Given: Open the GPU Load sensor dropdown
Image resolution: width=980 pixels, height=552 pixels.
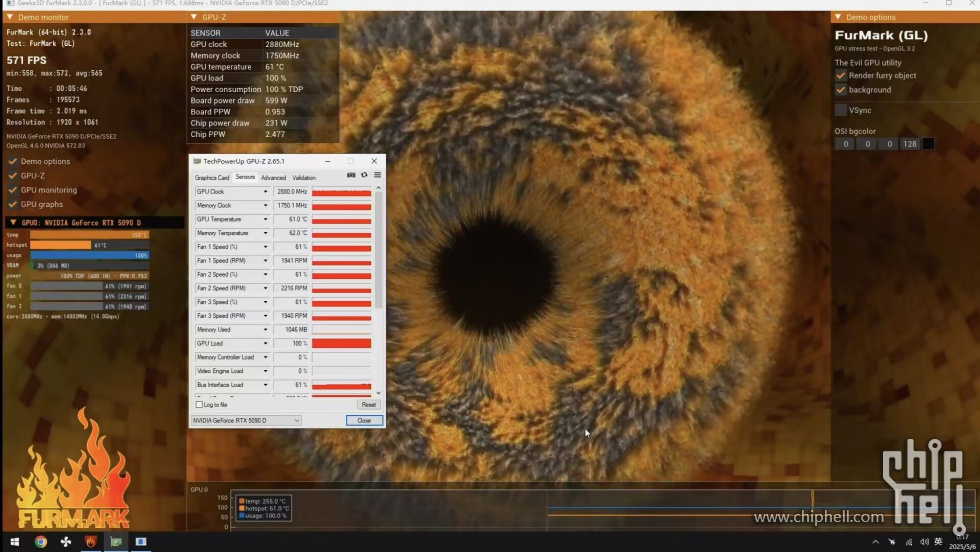Looking at the screenshot, I should pos(265,343).
